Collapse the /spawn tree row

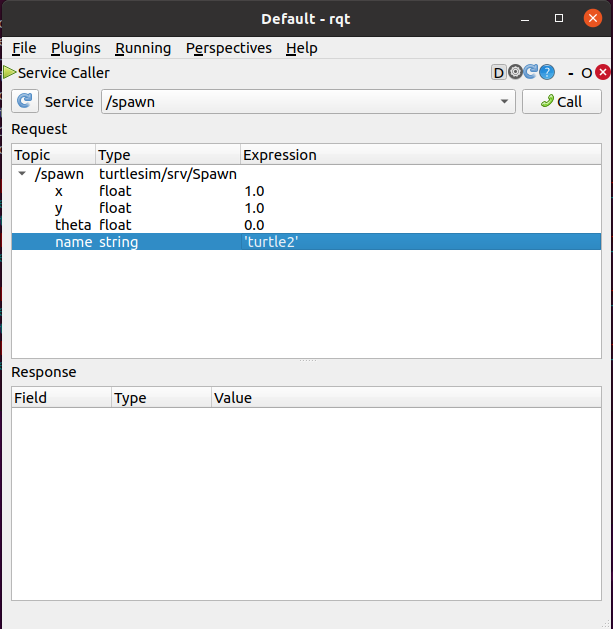pyautogui.click(x=22, y=174)
